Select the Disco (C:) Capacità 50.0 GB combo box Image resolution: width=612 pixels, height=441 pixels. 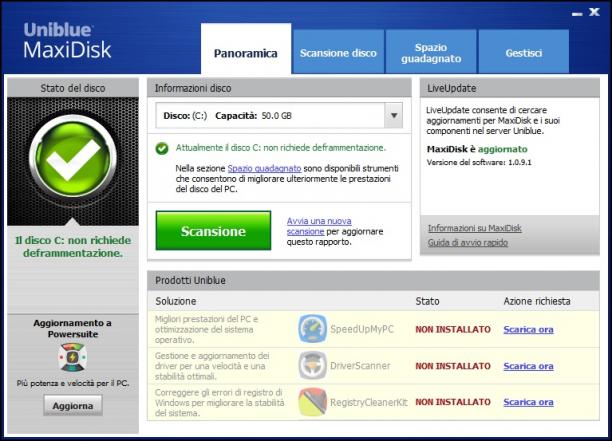pyautogui.click(x=279, y=116)
